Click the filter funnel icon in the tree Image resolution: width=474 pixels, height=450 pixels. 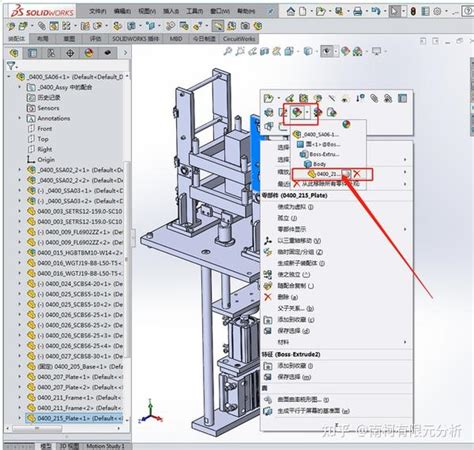point(11,66)
